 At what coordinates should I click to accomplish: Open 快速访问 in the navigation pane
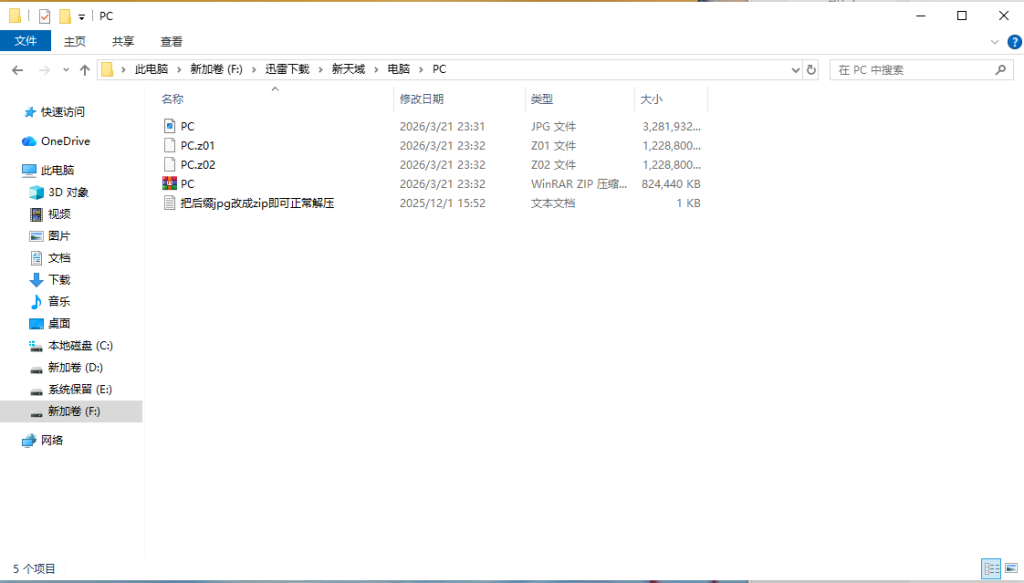[x=63, y=112]
